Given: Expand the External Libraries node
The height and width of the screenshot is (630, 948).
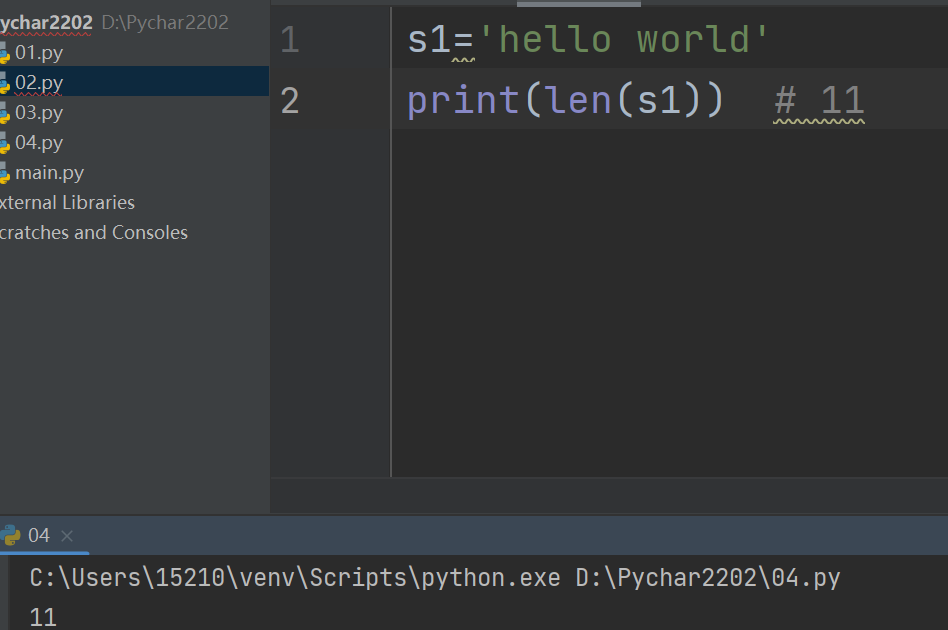Looking at the screenshot, I should pos(67,202).
